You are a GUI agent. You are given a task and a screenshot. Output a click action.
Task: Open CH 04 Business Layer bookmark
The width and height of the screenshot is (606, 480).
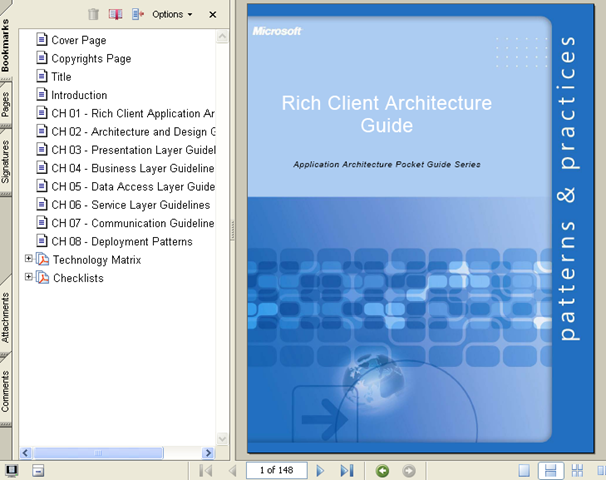[133, 168]
